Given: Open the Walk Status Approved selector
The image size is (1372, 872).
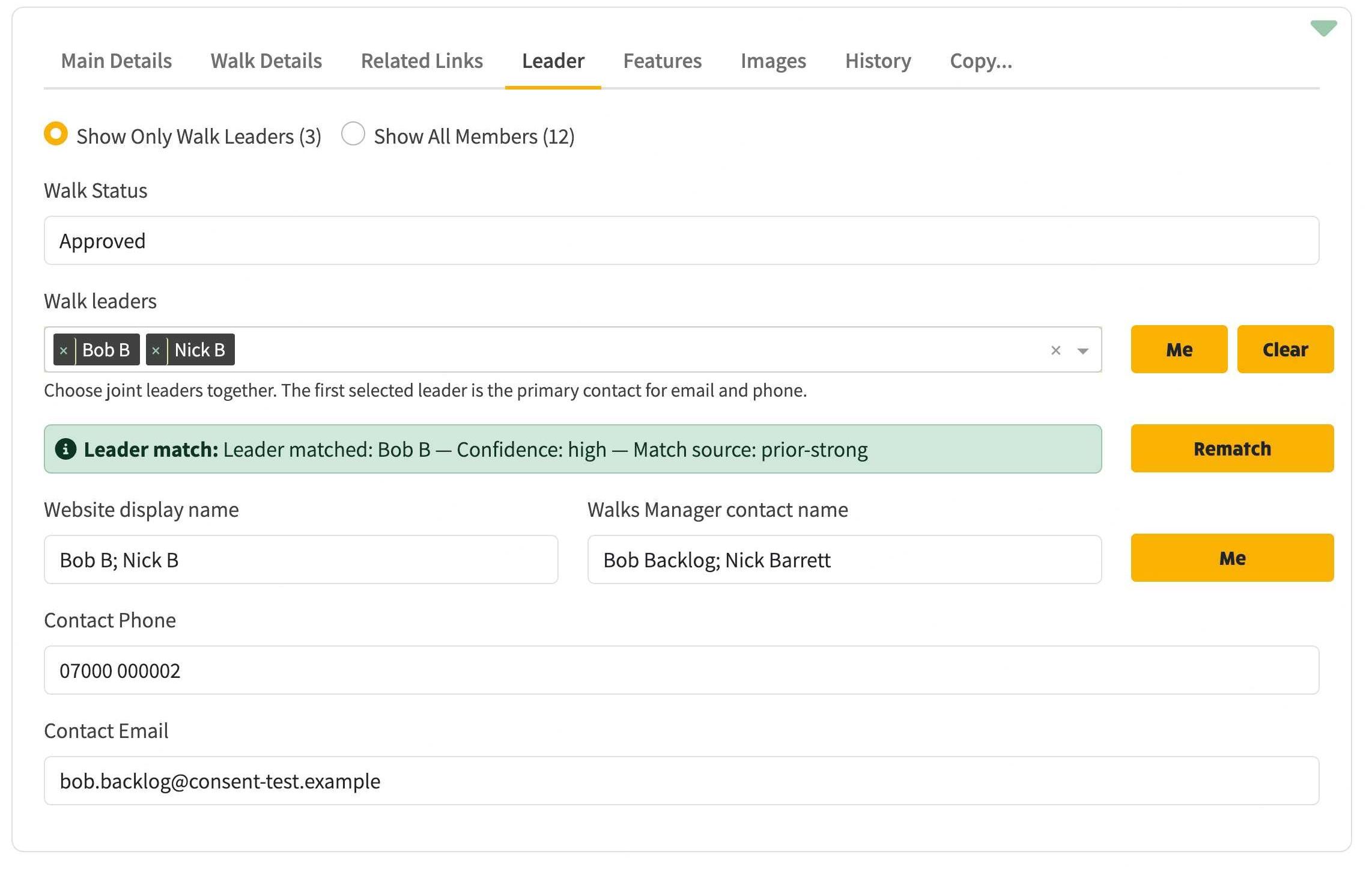Looking at the screenshot, I should pyautogui.click(x=681, y=240).
